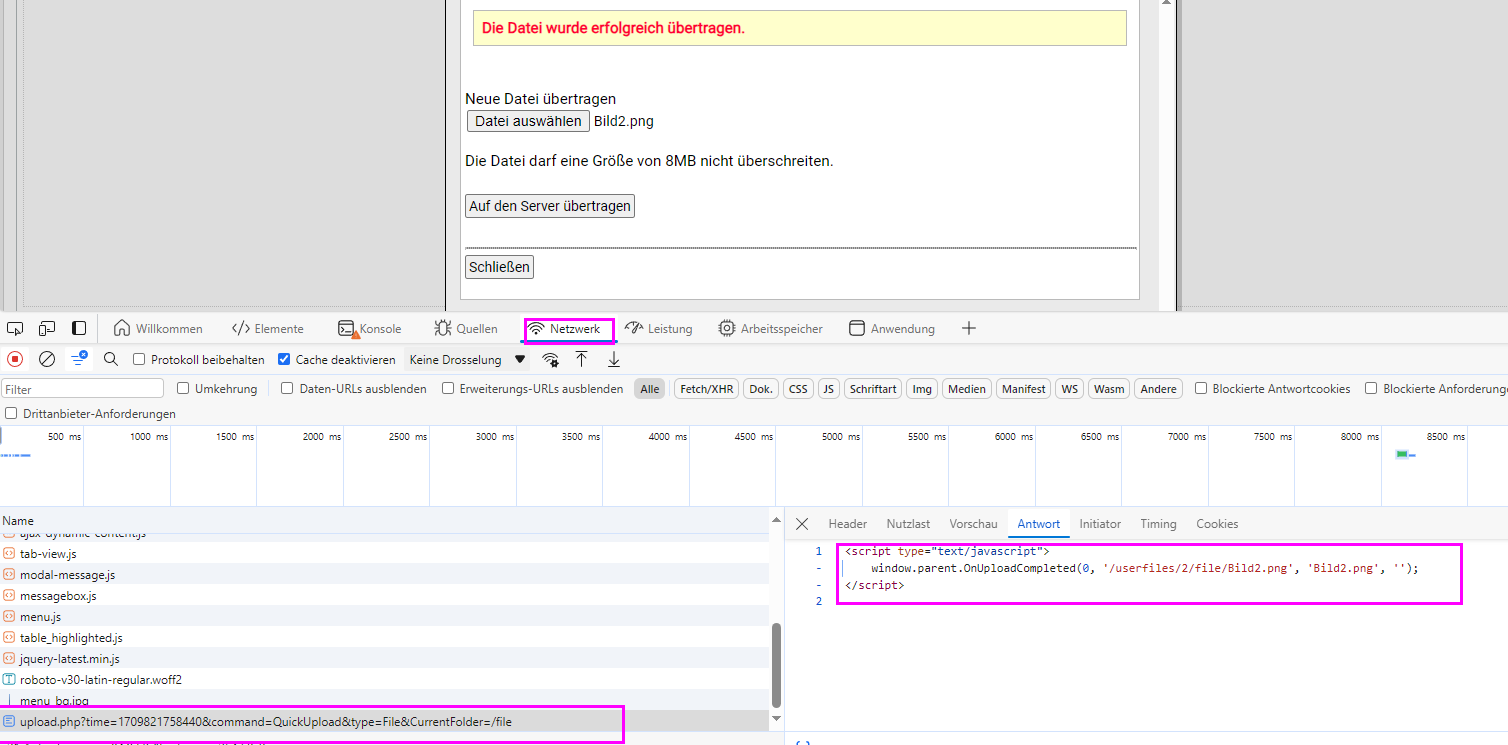
Task: Open the Cookies details tab
Action: (1217, 524)
